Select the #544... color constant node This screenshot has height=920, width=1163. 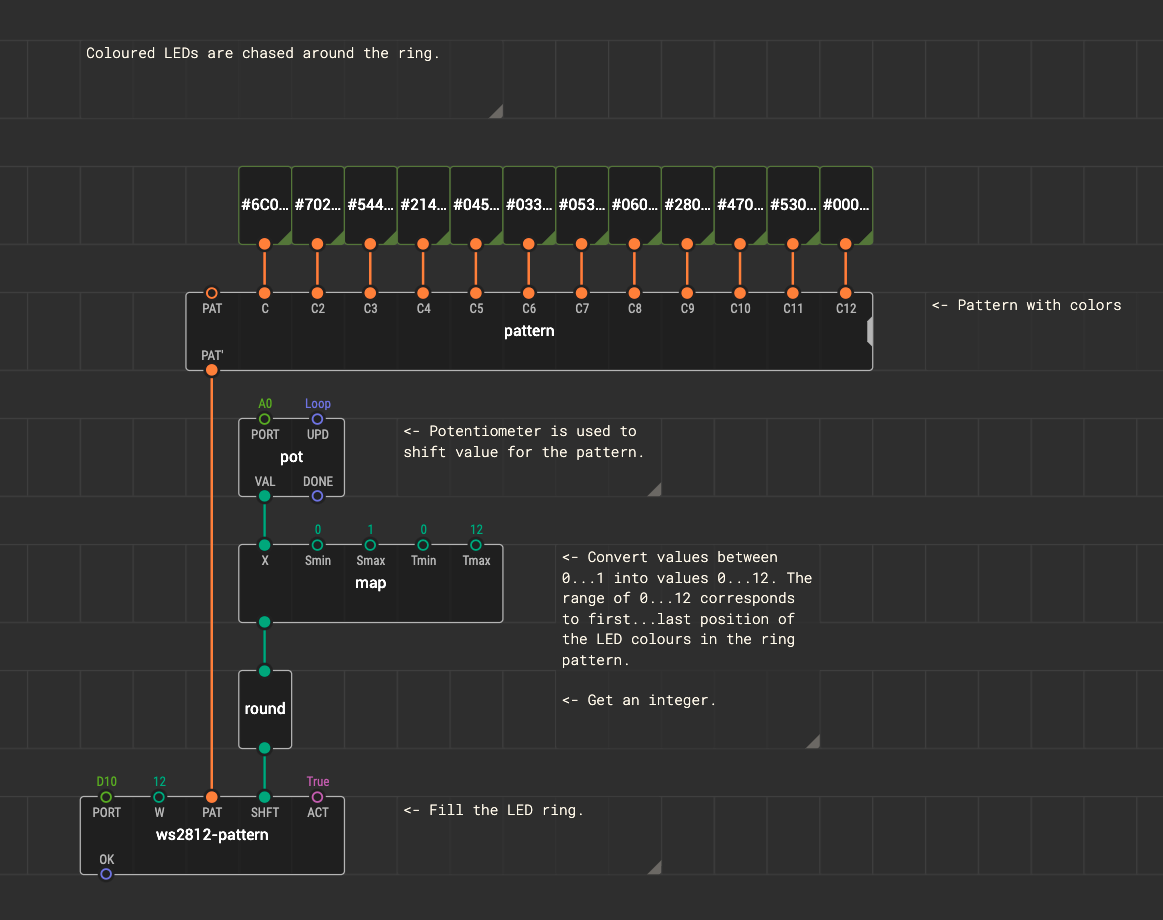[x=370, y=205]
